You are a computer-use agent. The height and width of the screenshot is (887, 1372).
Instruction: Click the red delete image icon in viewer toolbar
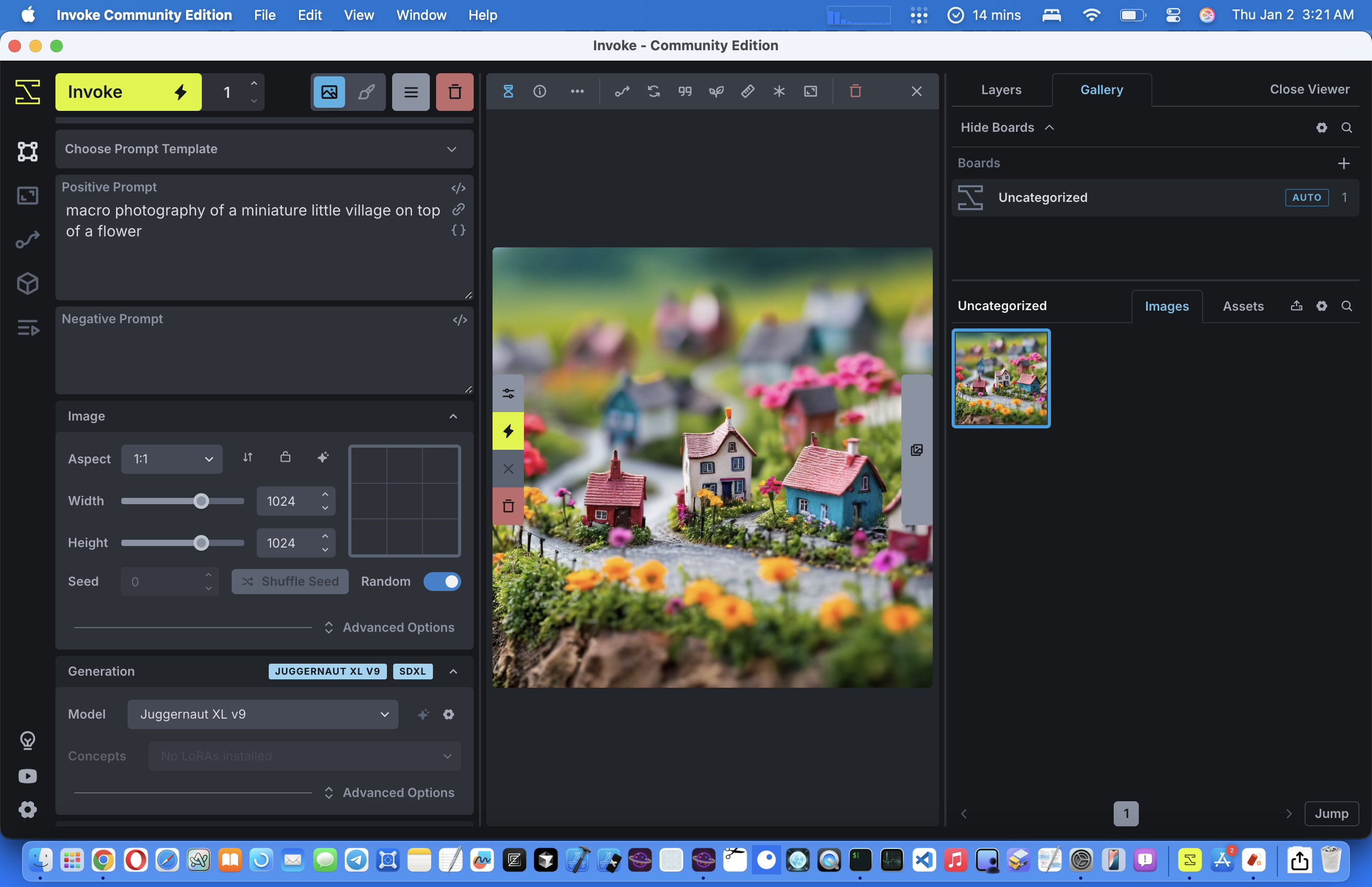click(855, 91)
